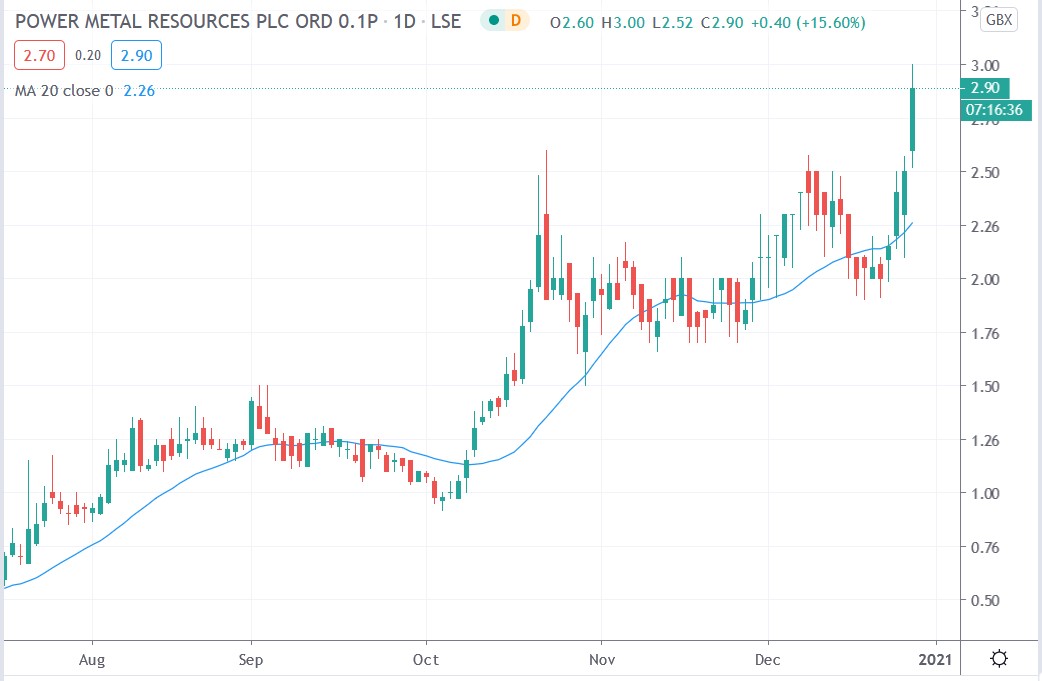
Task: Click the spread value 0.20
Action: click(87, 56)
